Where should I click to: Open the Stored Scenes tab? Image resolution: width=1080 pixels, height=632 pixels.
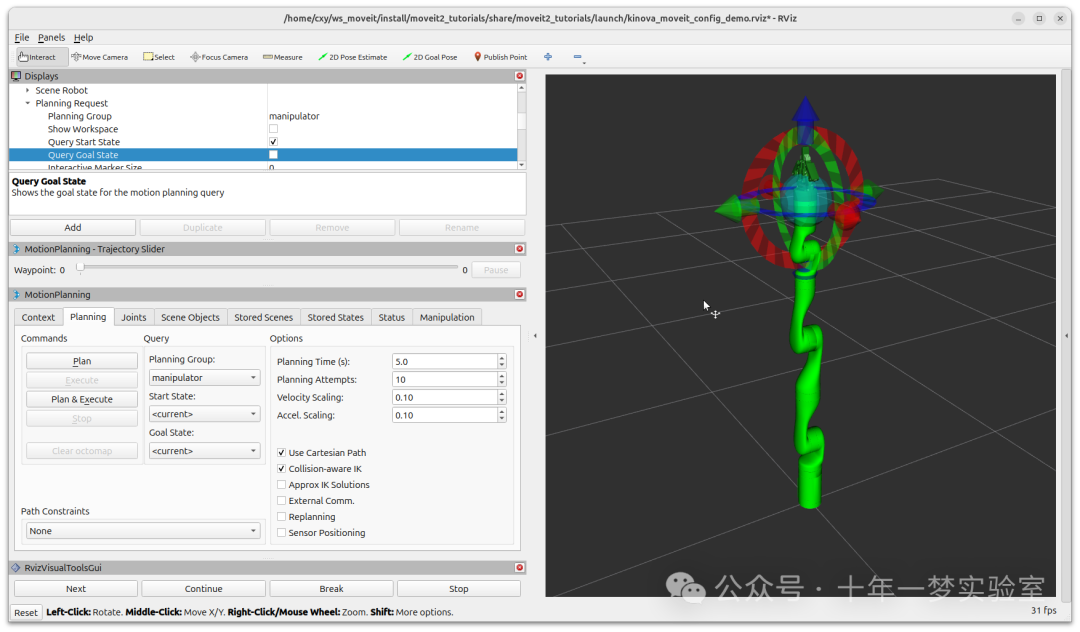click(263, 317)
